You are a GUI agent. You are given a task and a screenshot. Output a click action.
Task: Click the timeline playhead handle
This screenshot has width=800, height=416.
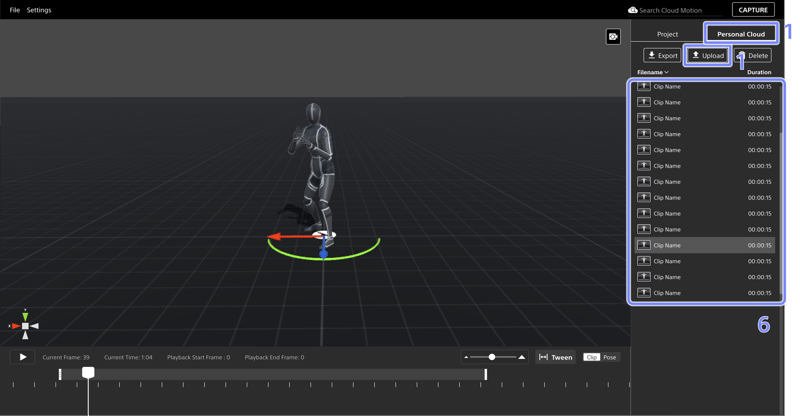click(x=88, y=372)
